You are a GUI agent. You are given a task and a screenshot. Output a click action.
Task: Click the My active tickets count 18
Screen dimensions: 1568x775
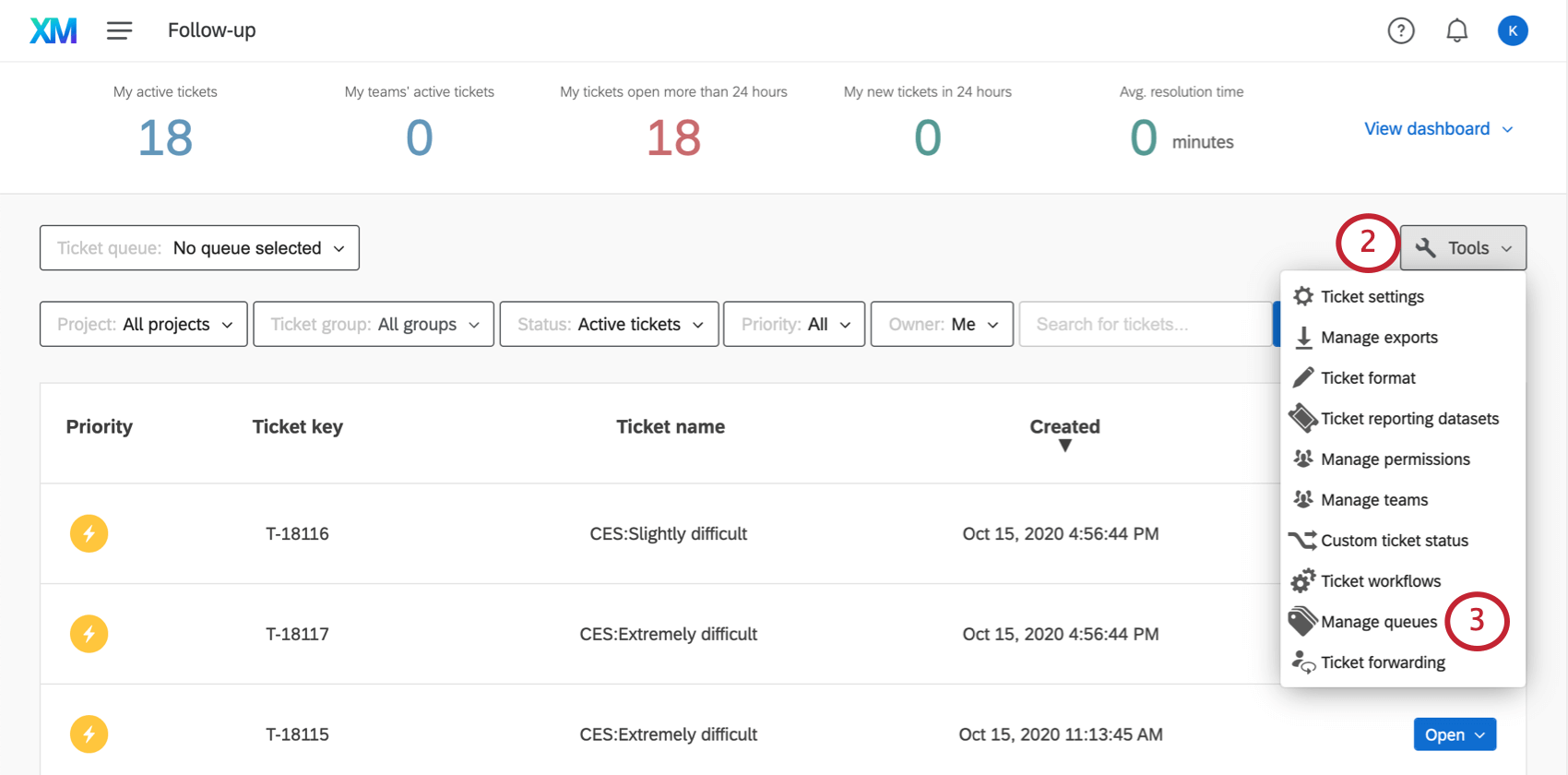tap(165, 138)
